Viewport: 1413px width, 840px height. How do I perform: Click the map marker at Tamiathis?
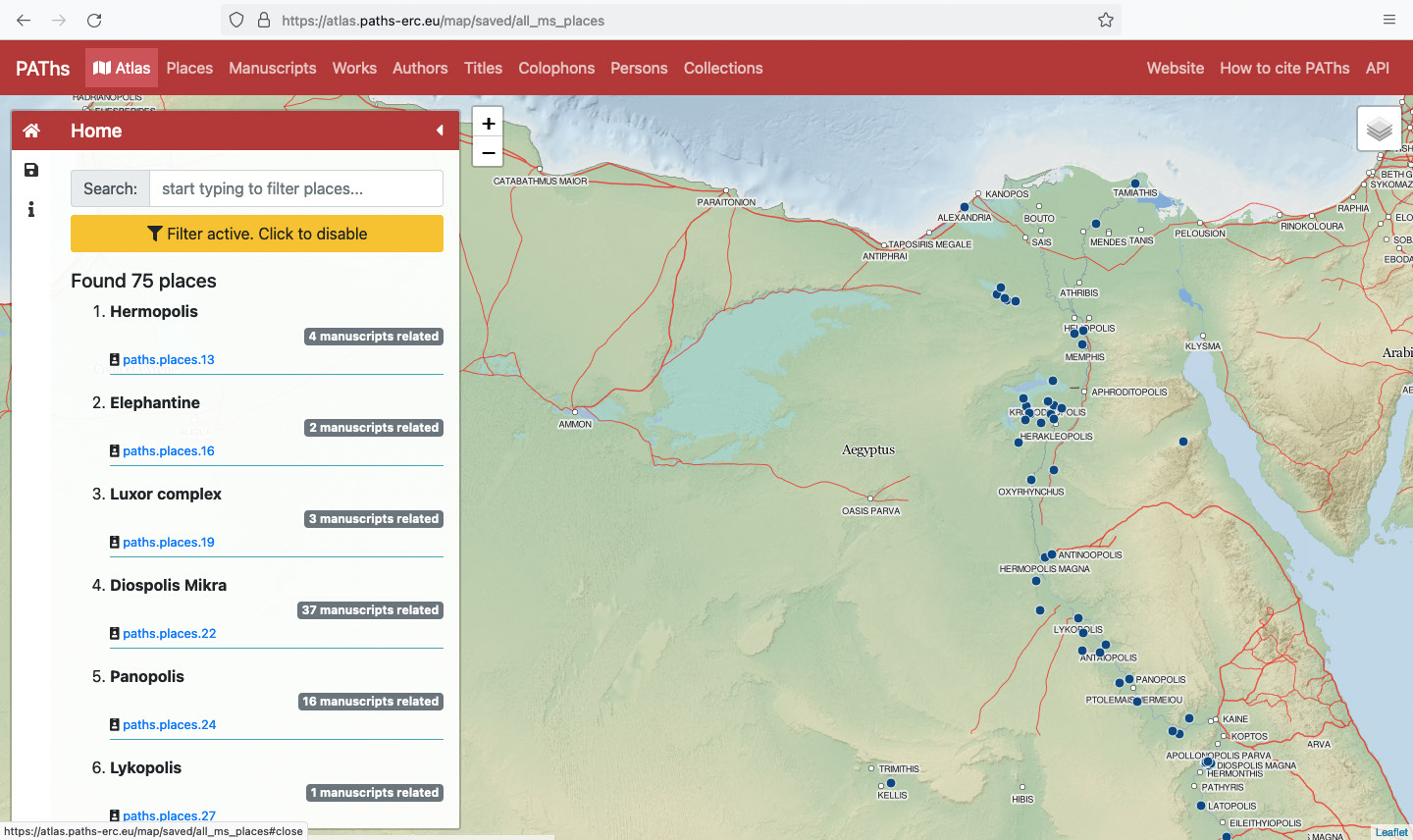click(1135, 184)
